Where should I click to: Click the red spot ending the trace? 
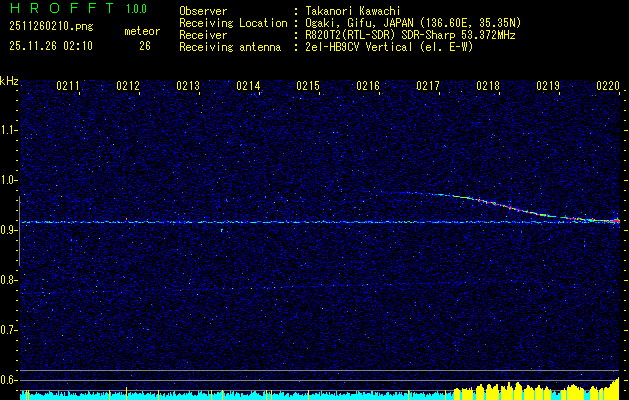pyautogui.click(x=616, y=220)
